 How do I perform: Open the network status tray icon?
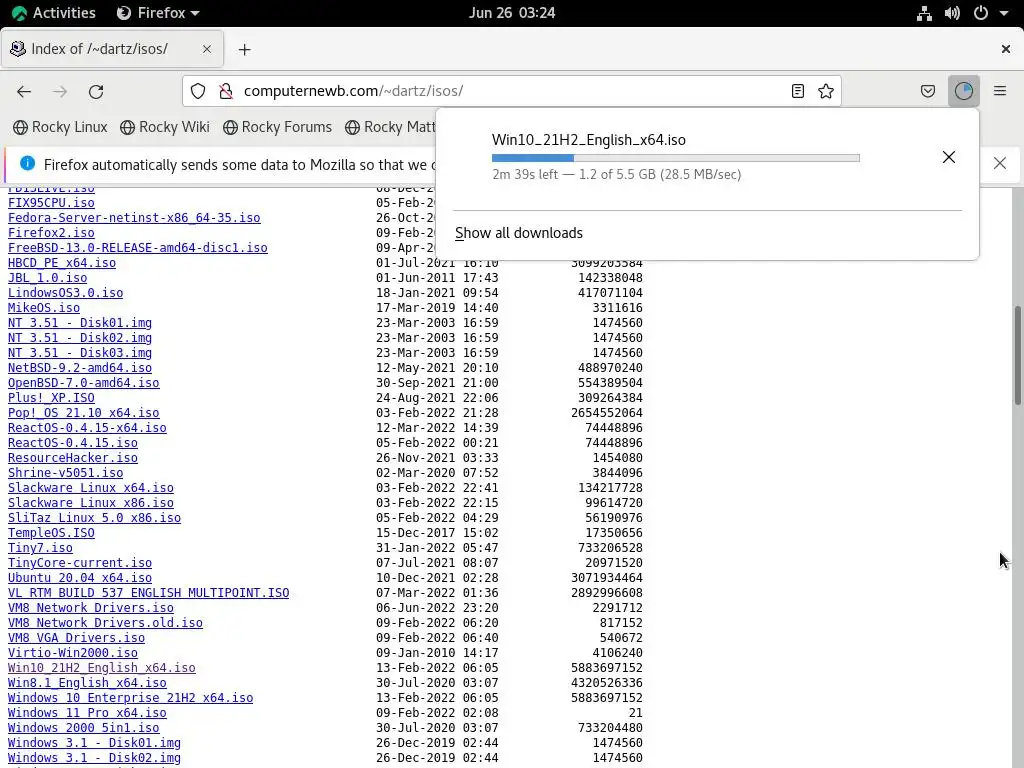click(924, 13)
